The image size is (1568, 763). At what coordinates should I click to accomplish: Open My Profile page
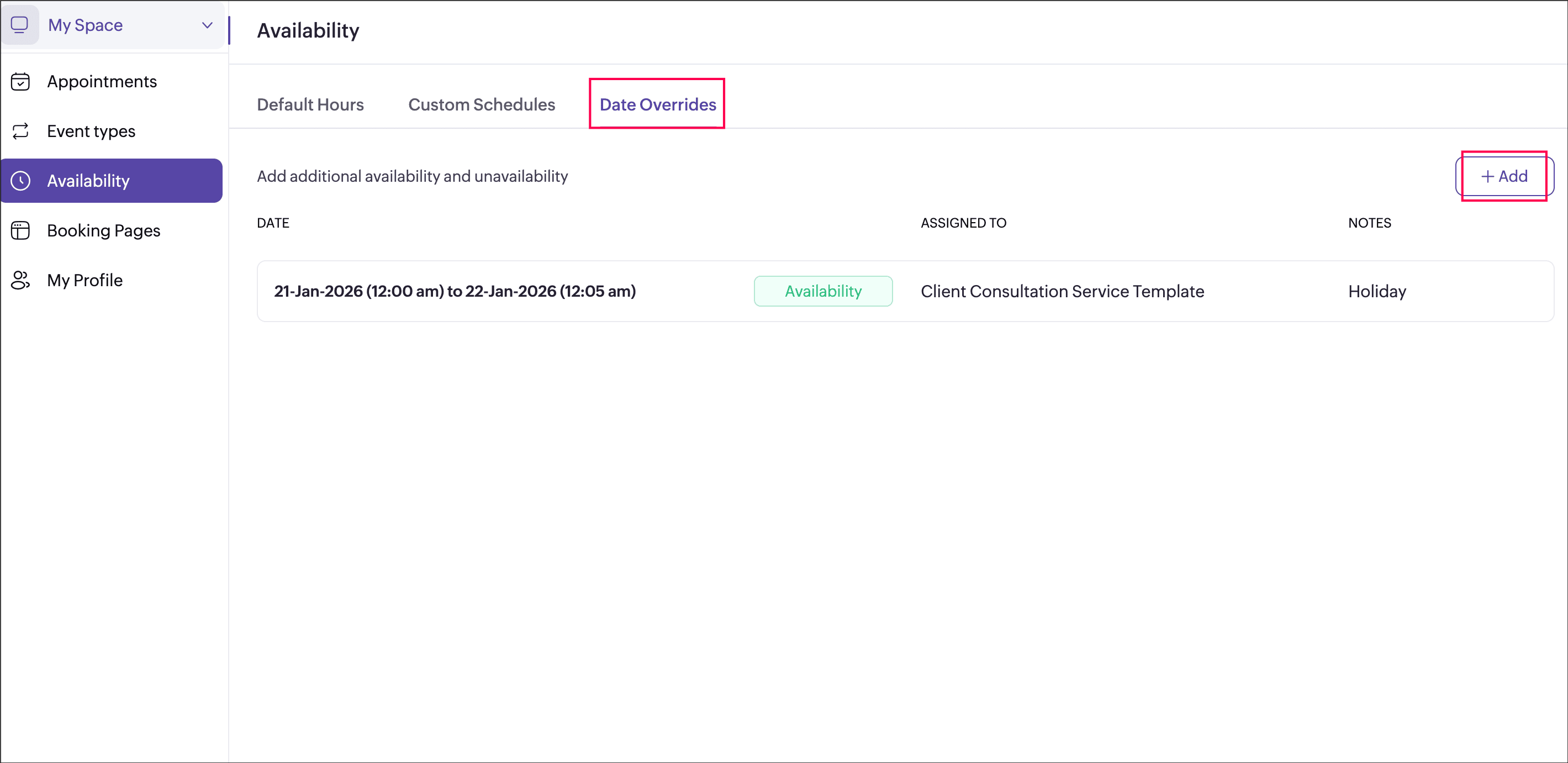(85, 280)
